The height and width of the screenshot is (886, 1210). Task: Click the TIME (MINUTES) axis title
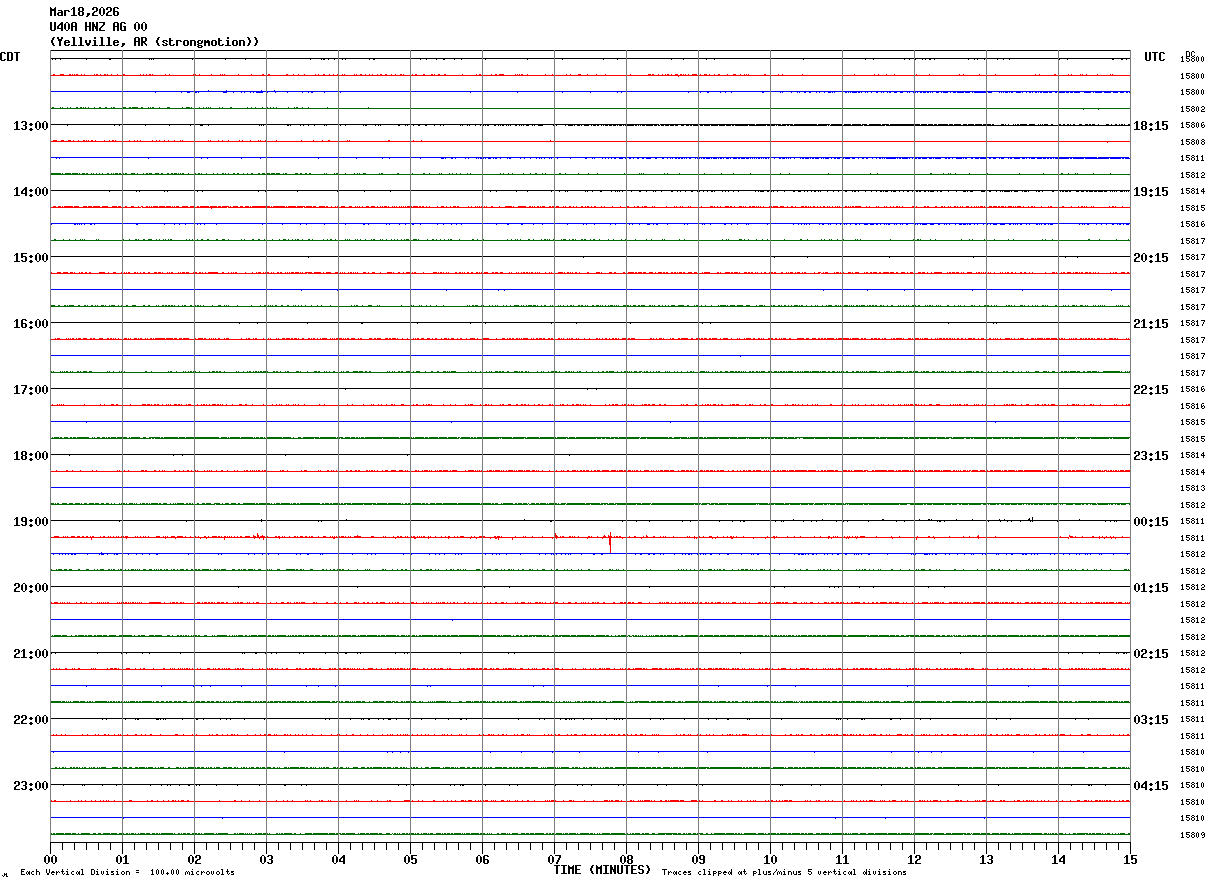(602, 870)
